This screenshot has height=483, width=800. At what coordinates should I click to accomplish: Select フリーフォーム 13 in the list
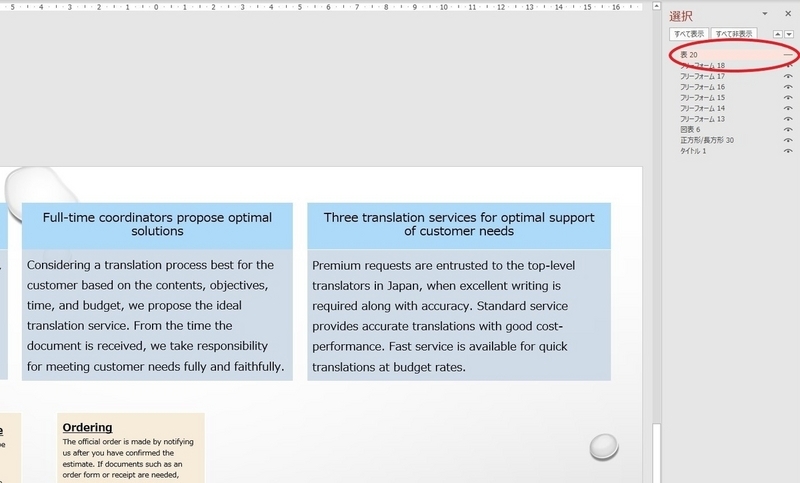tap(702, 119)
